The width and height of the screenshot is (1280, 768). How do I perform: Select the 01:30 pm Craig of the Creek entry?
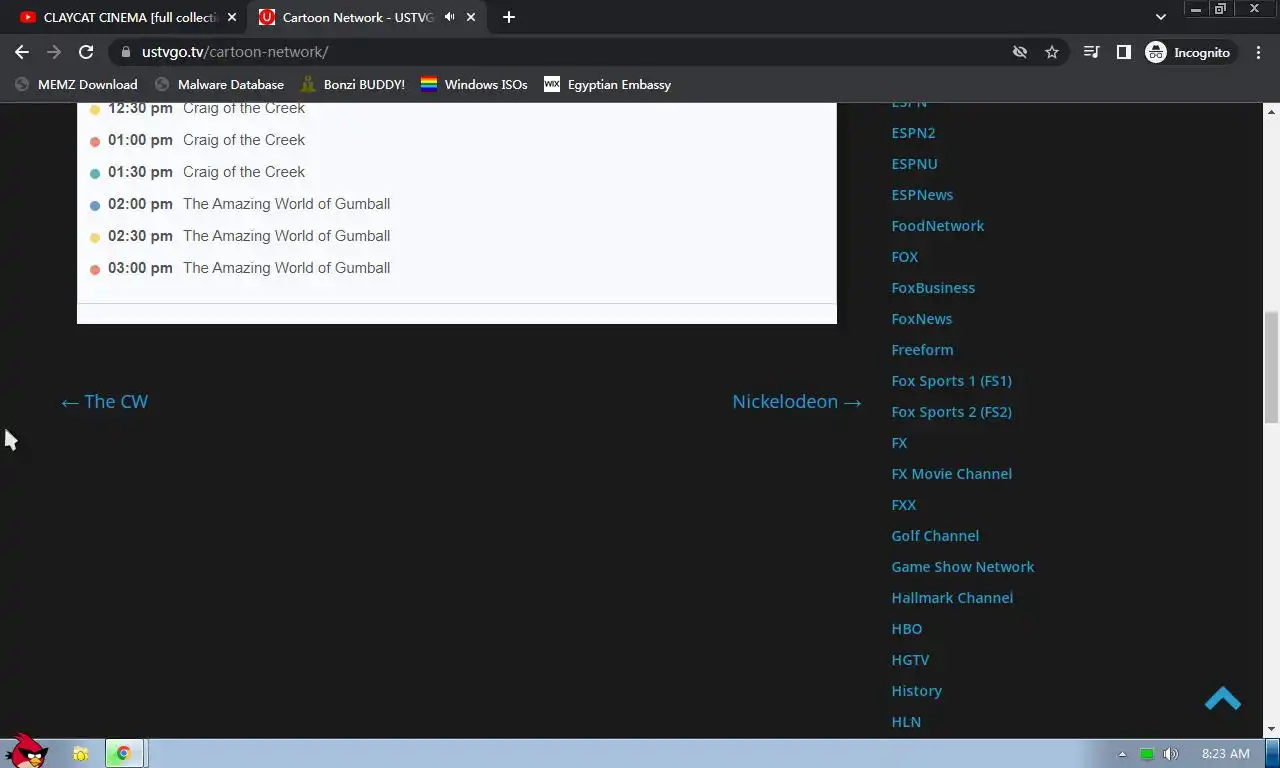pyautogui.click(x=197, y=172)
